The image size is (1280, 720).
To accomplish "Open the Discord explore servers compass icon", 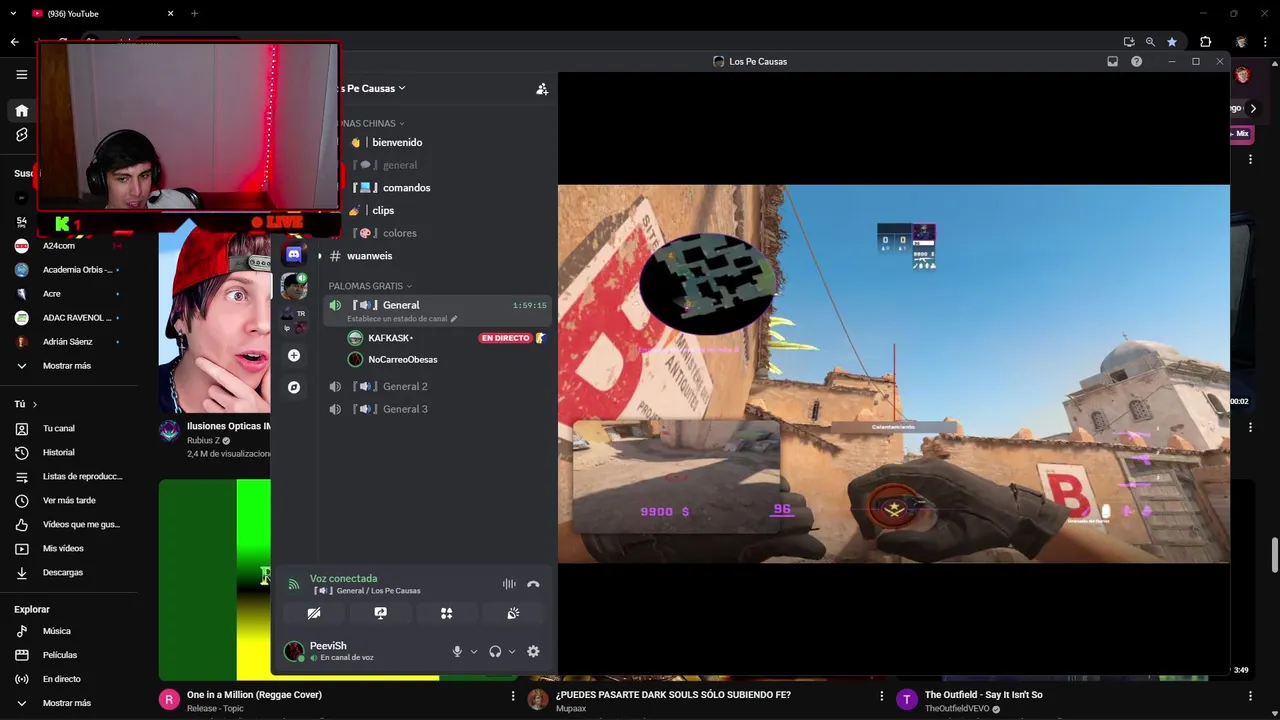I will point(294,387).
